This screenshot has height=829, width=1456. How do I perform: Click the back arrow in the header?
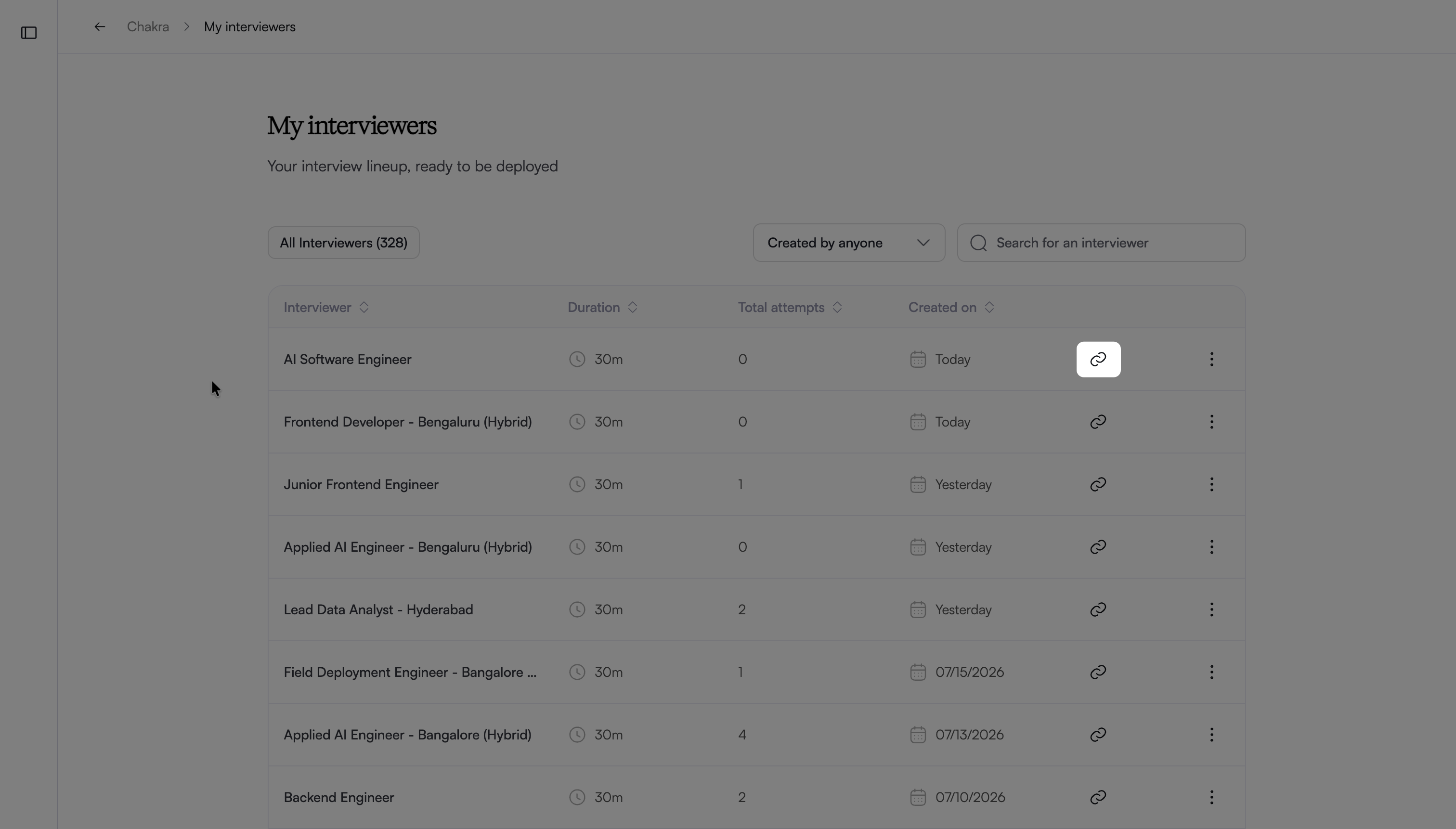click(100, 27)
